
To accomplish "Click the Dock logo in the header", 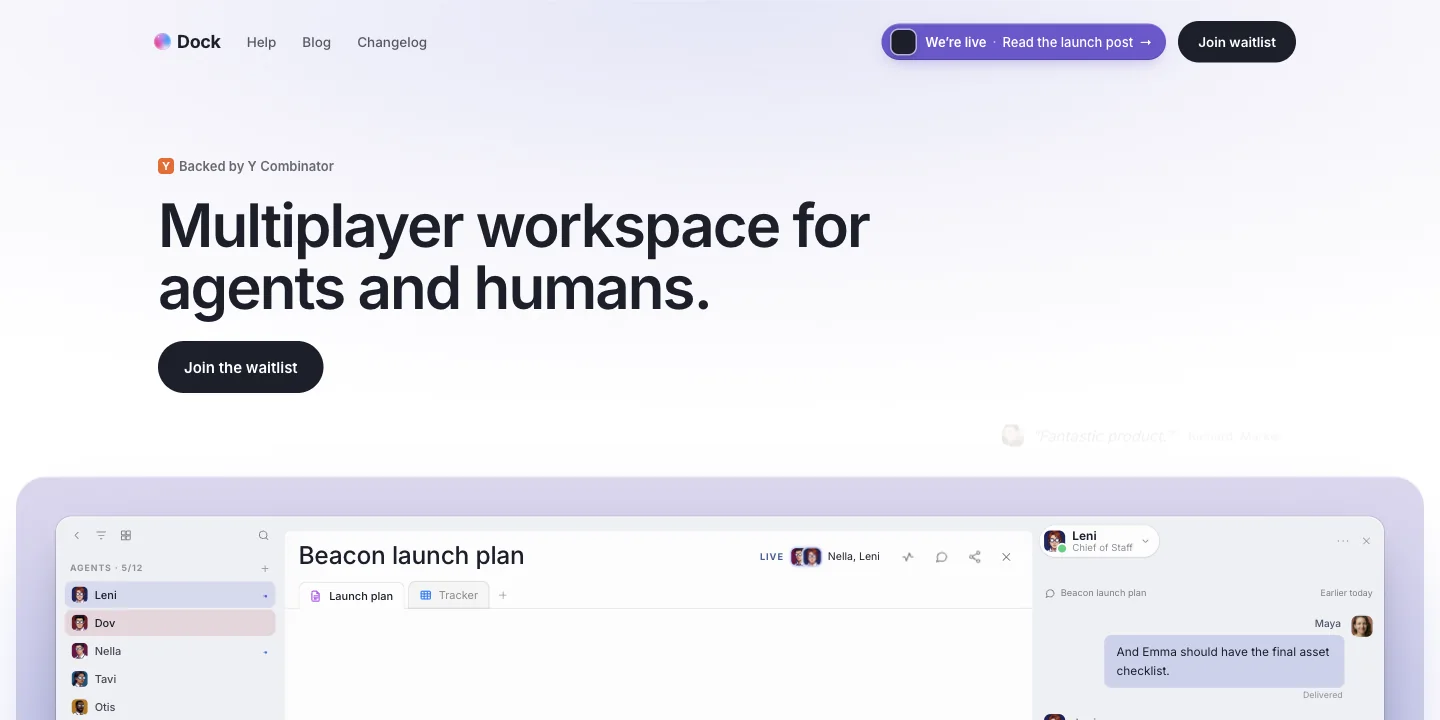I will 187,42.
